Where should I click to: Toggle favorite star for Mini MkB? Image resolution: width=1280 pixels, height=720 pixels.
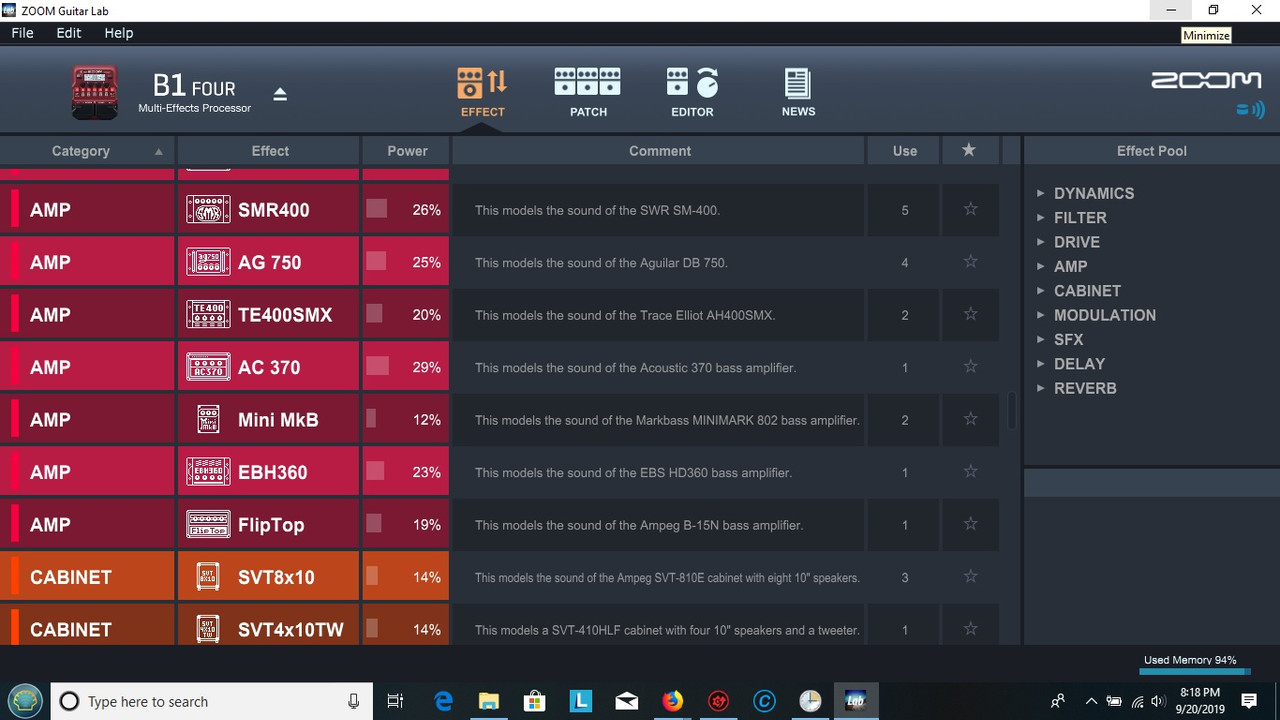970,419
